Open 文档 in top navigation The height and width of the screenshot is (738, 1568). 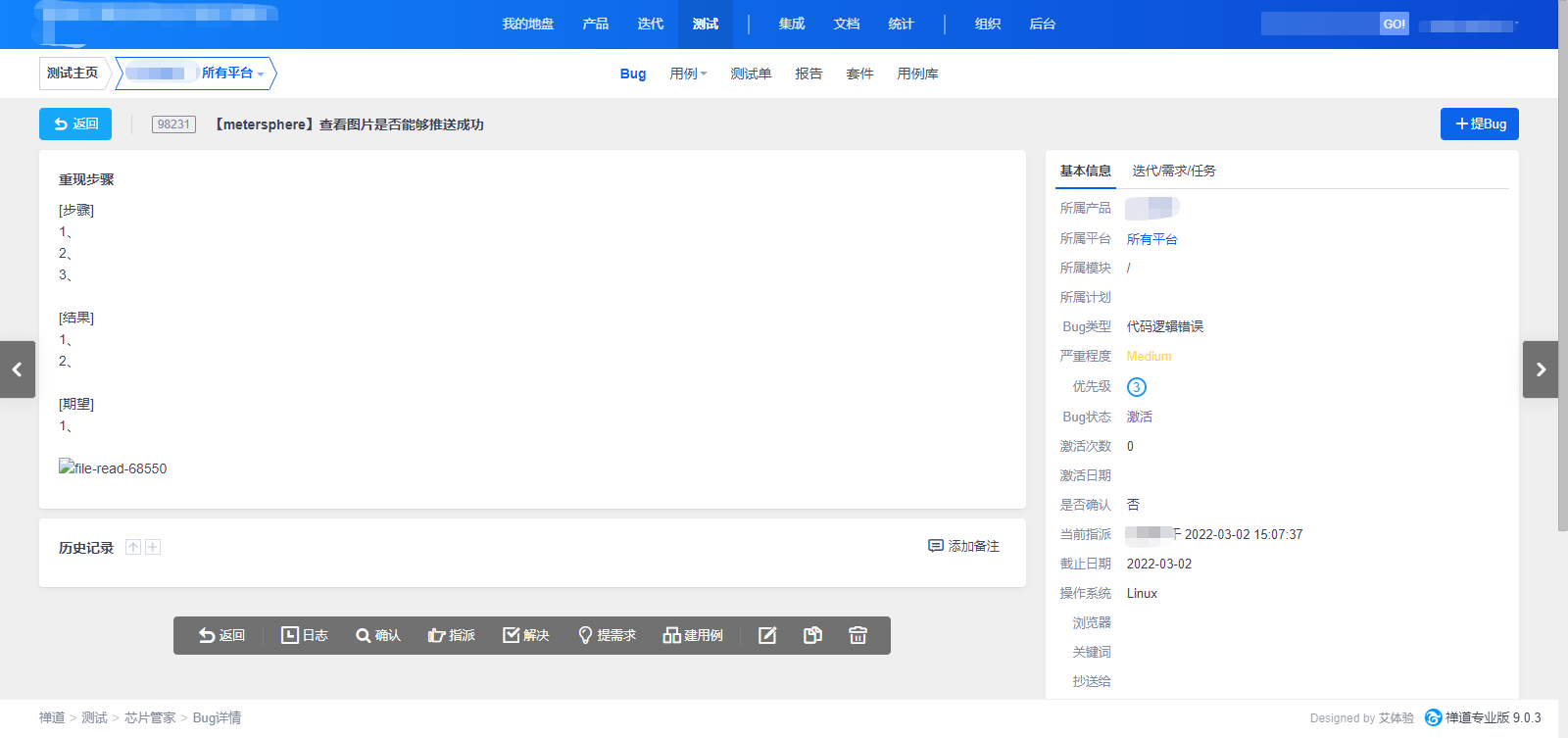pos(847,24)
